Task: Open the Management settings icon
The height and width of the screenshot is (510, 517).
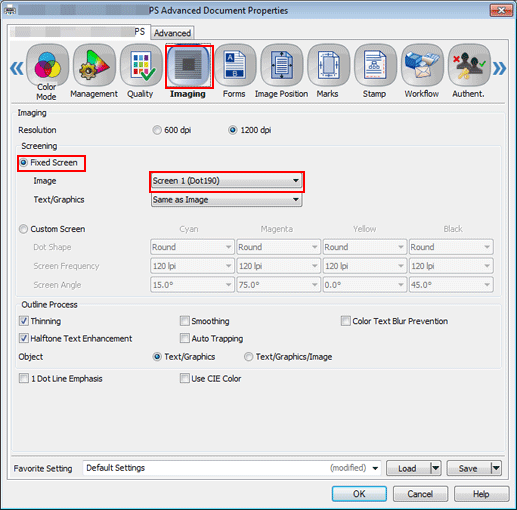Action: pos(94,66)
